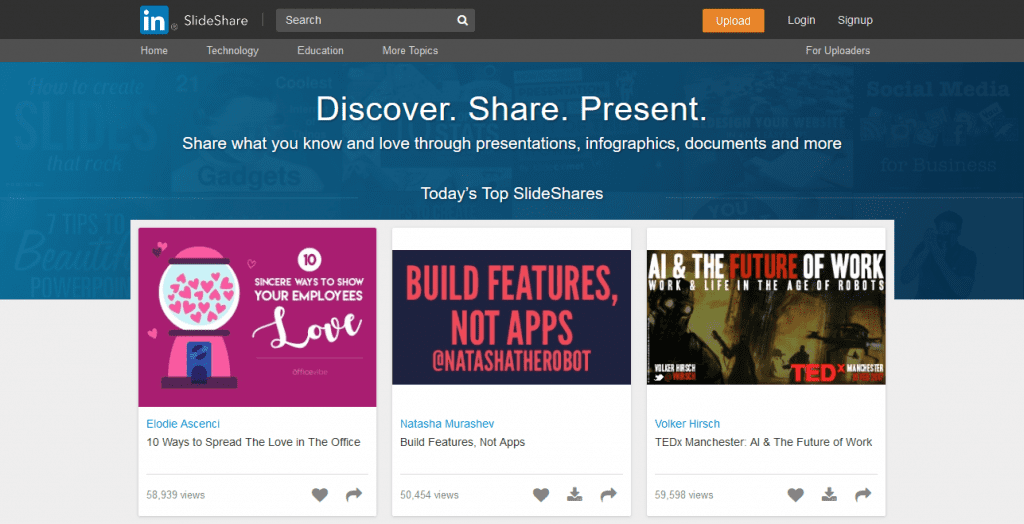Like the Build Features, Not Apps slideshow
This screenshot has width=1024, height=524.
pos(541,495)
